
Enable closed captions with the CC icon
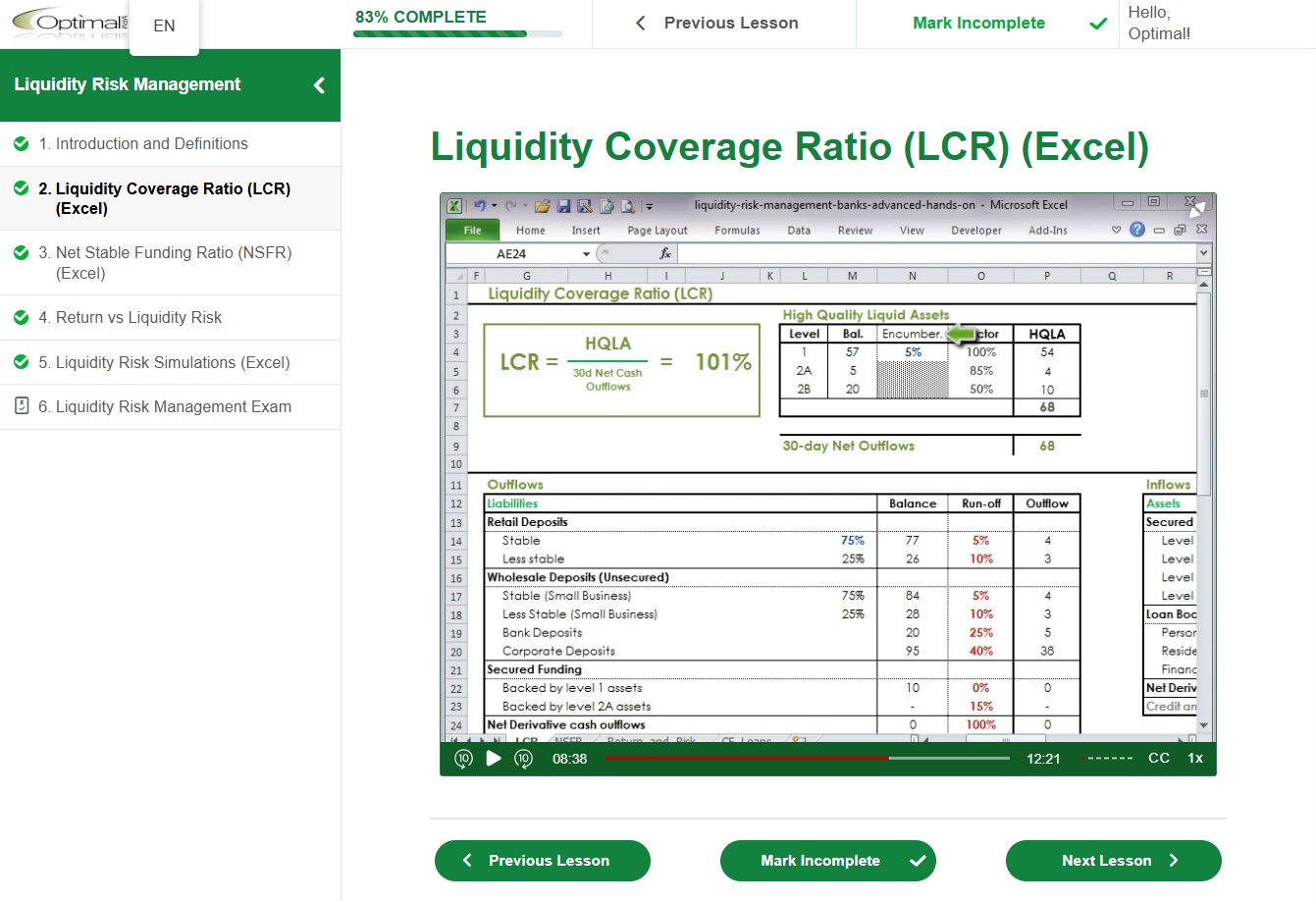click(1158, 758)
